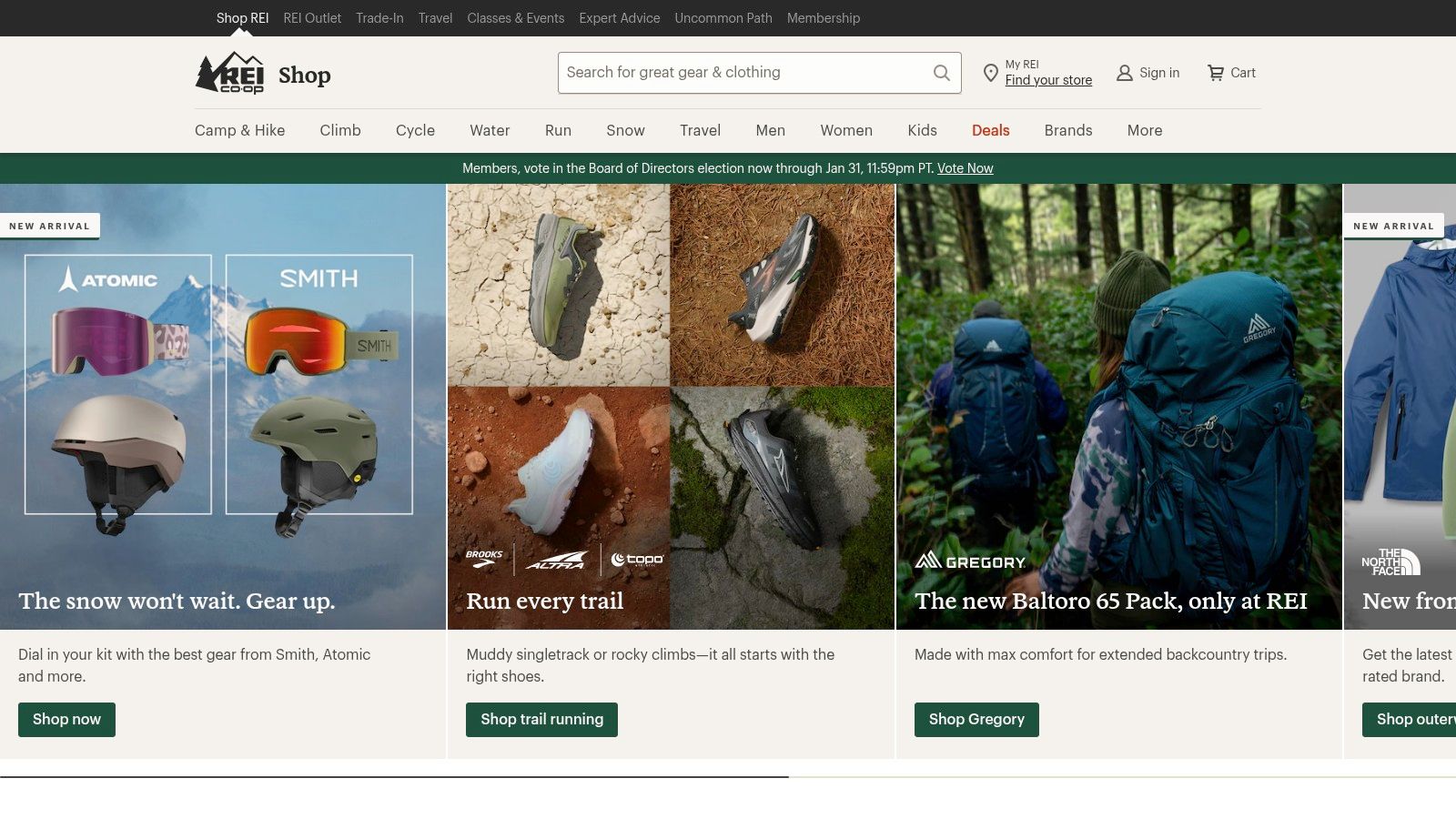Click the Shop trail running button

point(541,719)
